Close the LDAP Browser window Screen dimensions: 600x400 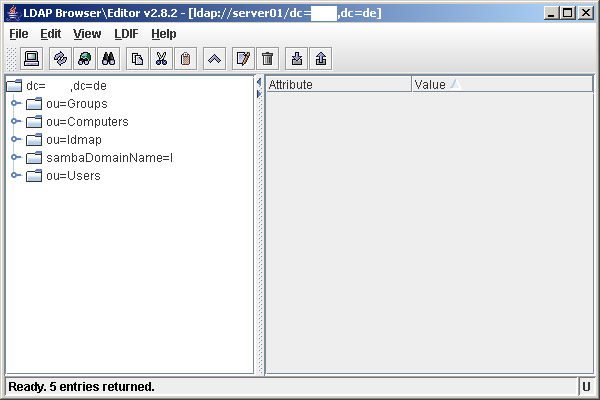pos(586,13)
